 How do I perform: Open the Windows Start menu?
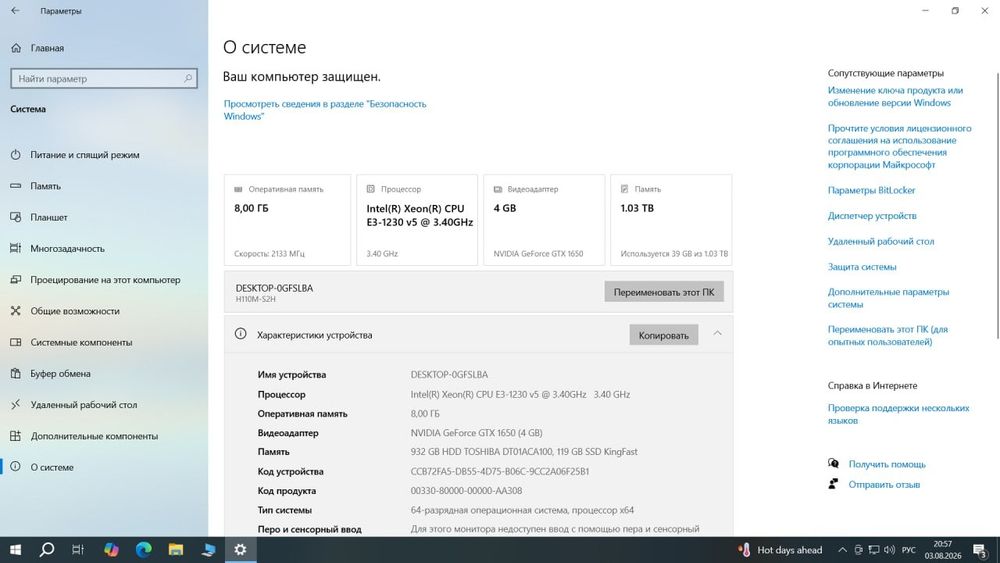(x=15, y=550)
